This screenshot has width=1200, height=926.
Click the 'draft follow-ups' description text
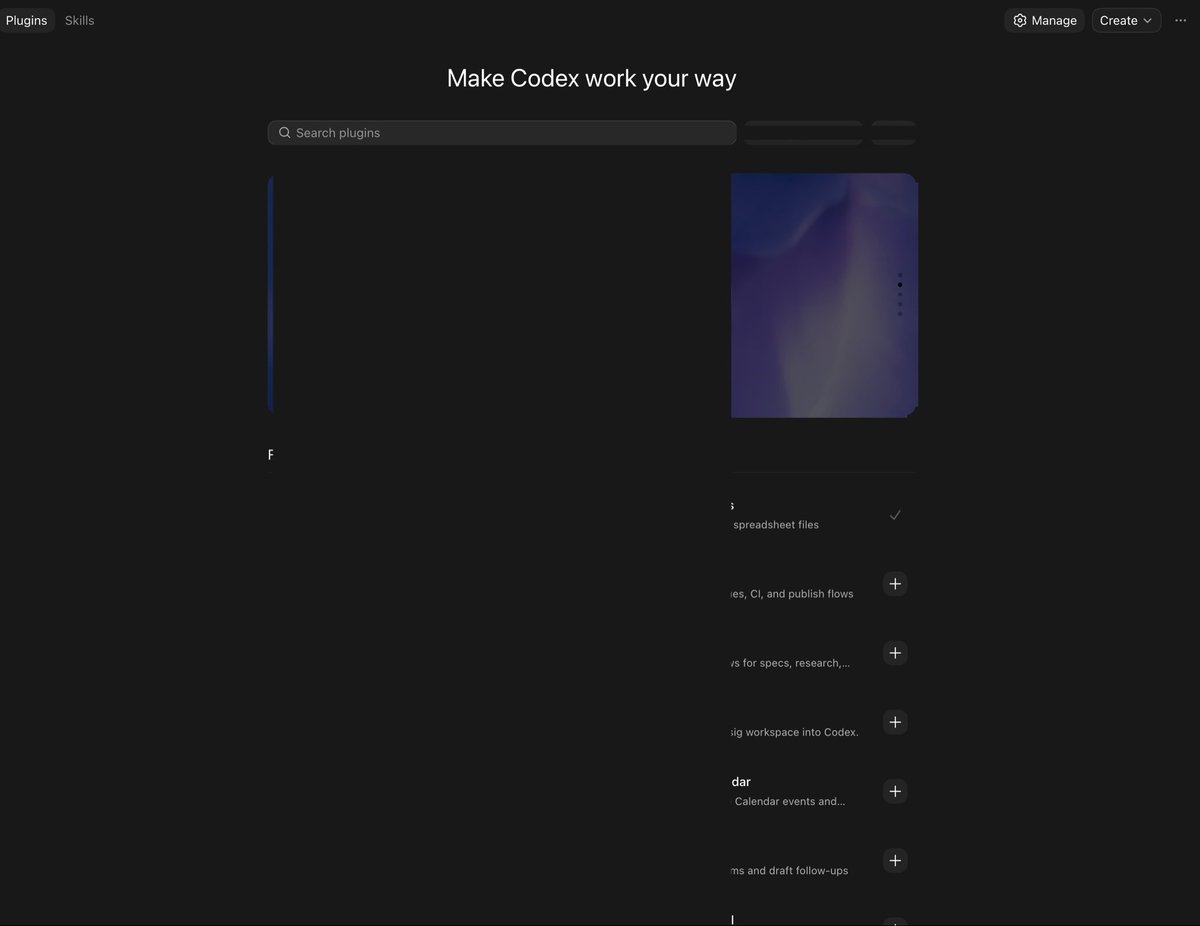tap(809, 871)
